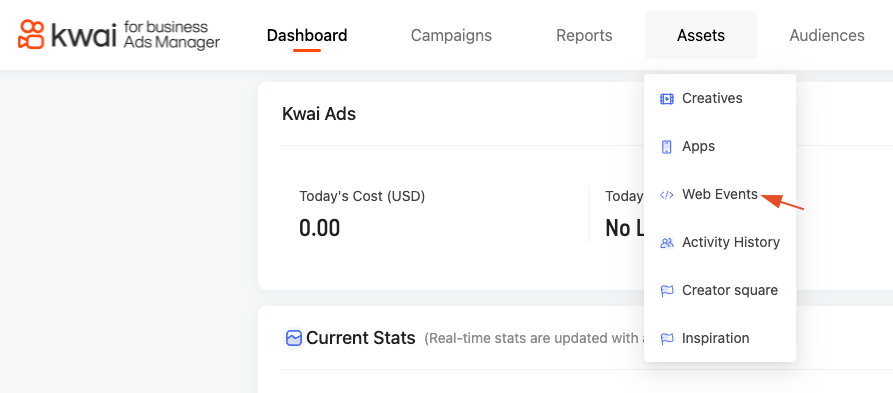Click the orange Kwai camera logo icon
The height and width of the screenshot is (393, 893).
click(31, 34)
